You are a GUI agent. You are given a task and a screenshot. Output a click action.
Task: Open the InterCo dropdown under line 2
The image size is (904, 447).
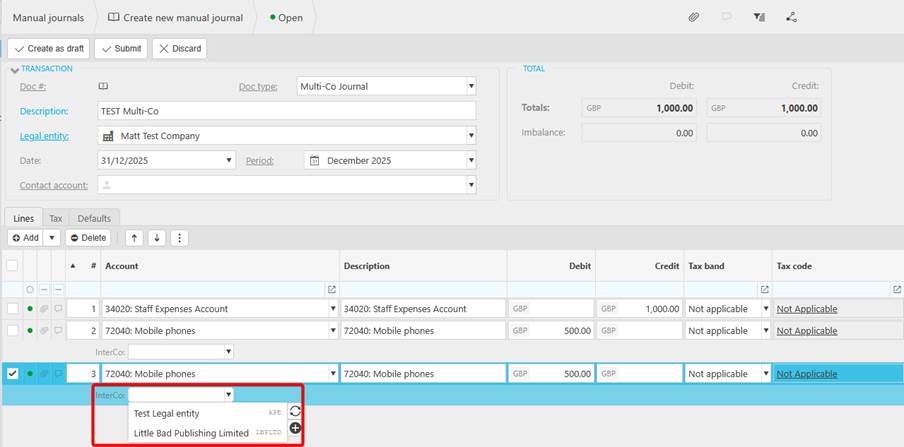[x=228, y=352]
